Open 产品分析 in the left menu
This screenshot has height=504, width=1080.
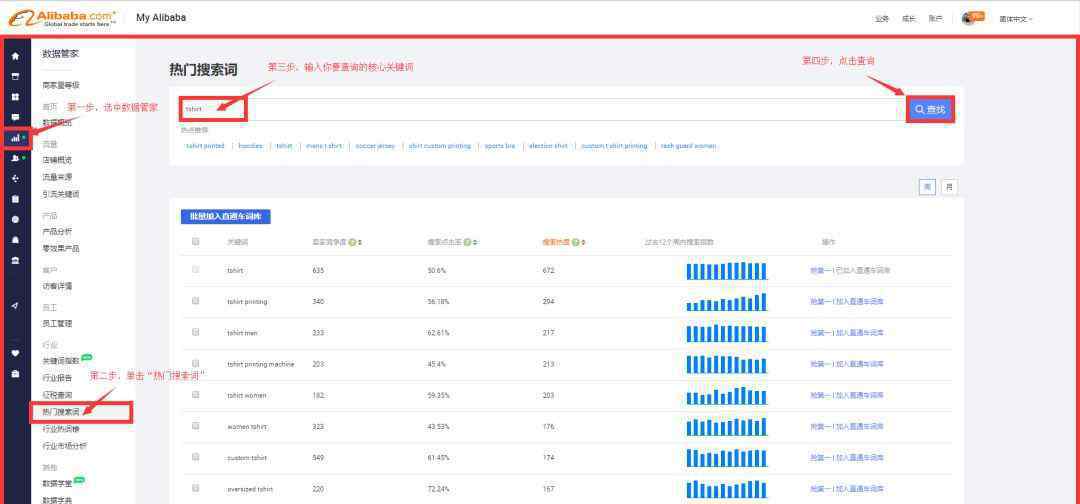point(56,231)
